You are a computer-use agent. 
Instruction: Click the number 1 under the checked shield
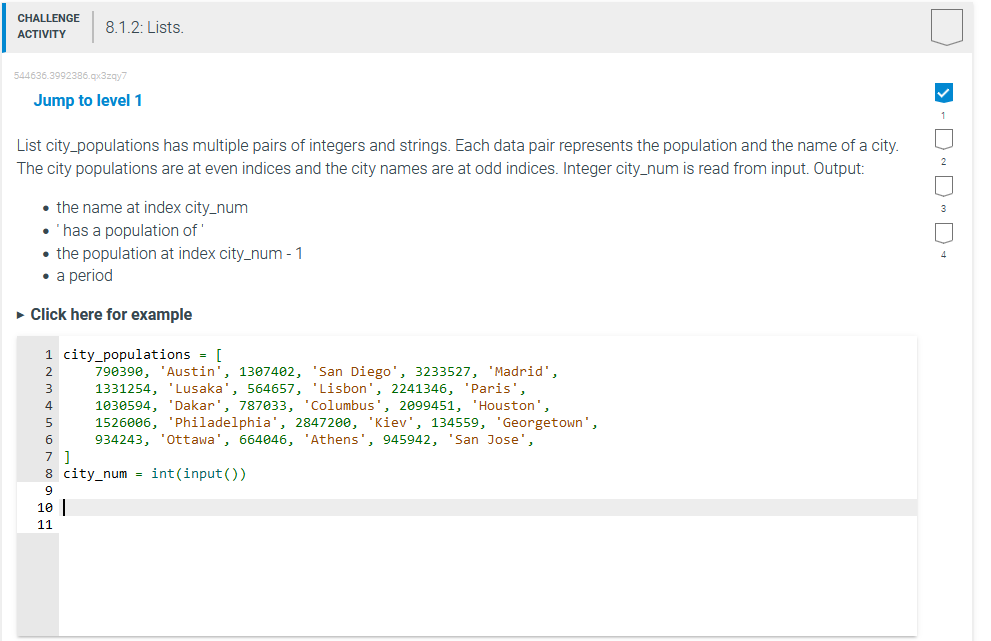click(x=944, y=113)
